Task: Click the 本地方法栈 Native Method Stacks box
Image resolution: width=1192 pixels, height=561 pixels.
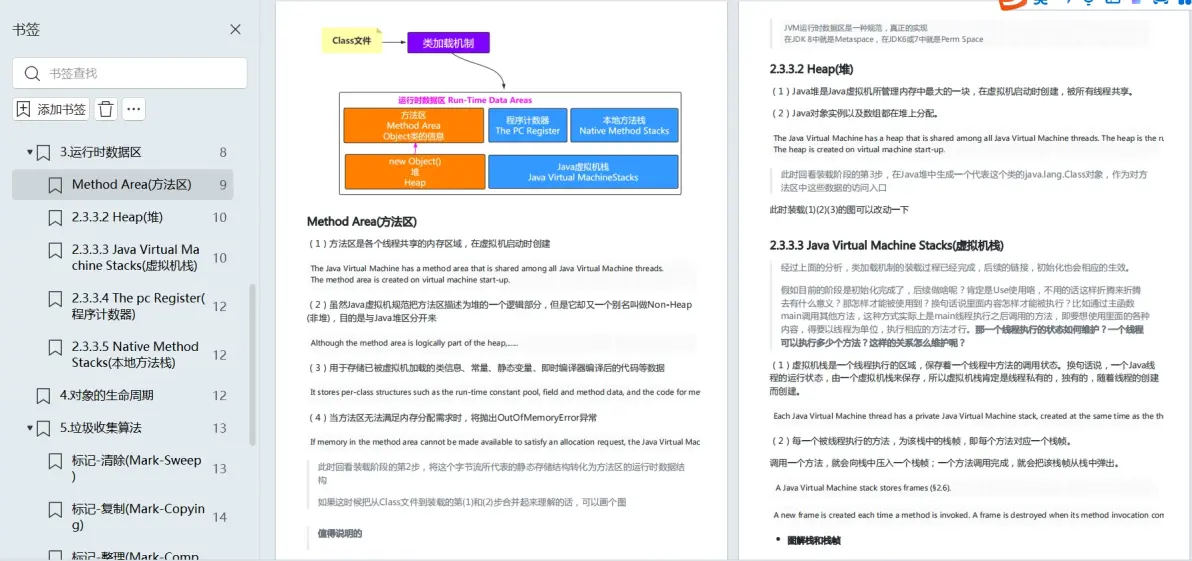Action: pyautogui.click(x=624, y=125)
